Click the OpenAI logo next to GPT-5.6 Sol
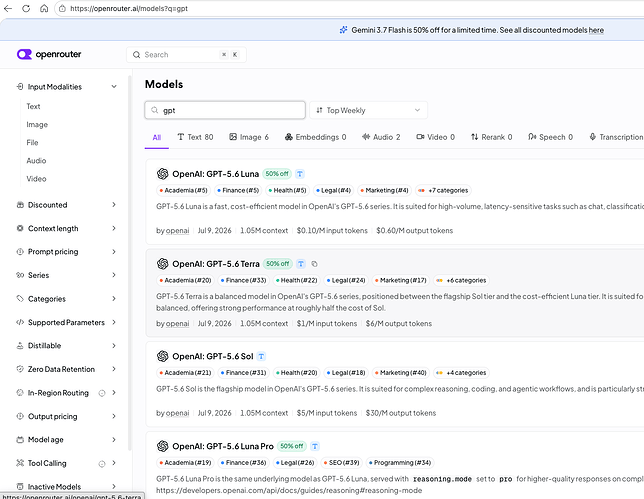 163,356
